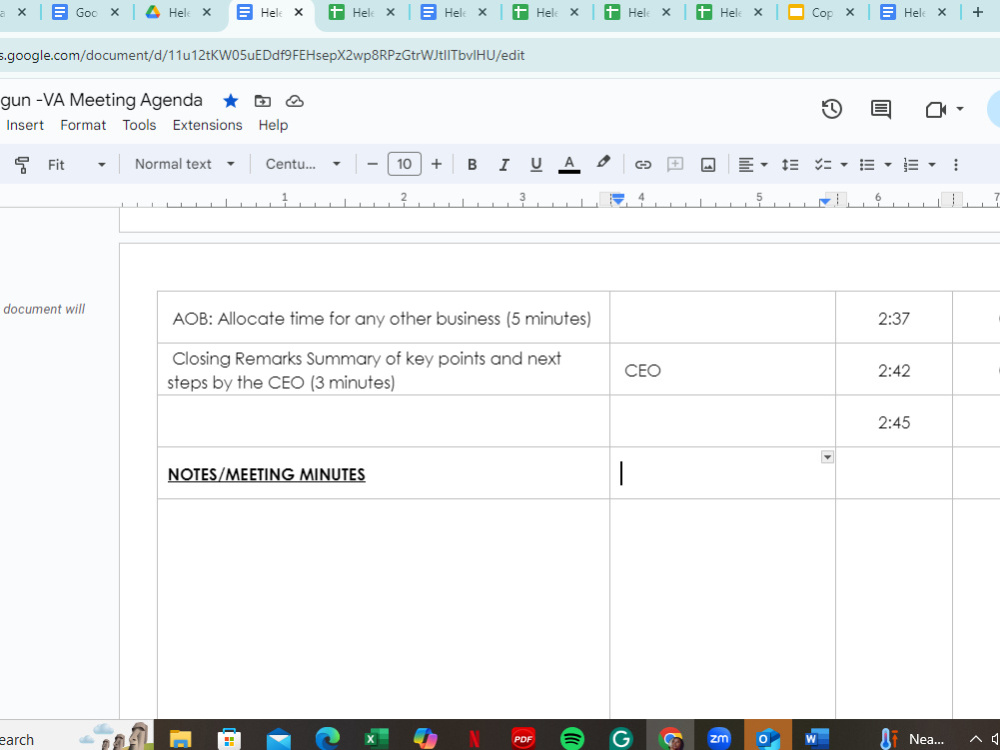Open the Insert menu
Screen dimensions: 1000x750
[x=25, y=125]
